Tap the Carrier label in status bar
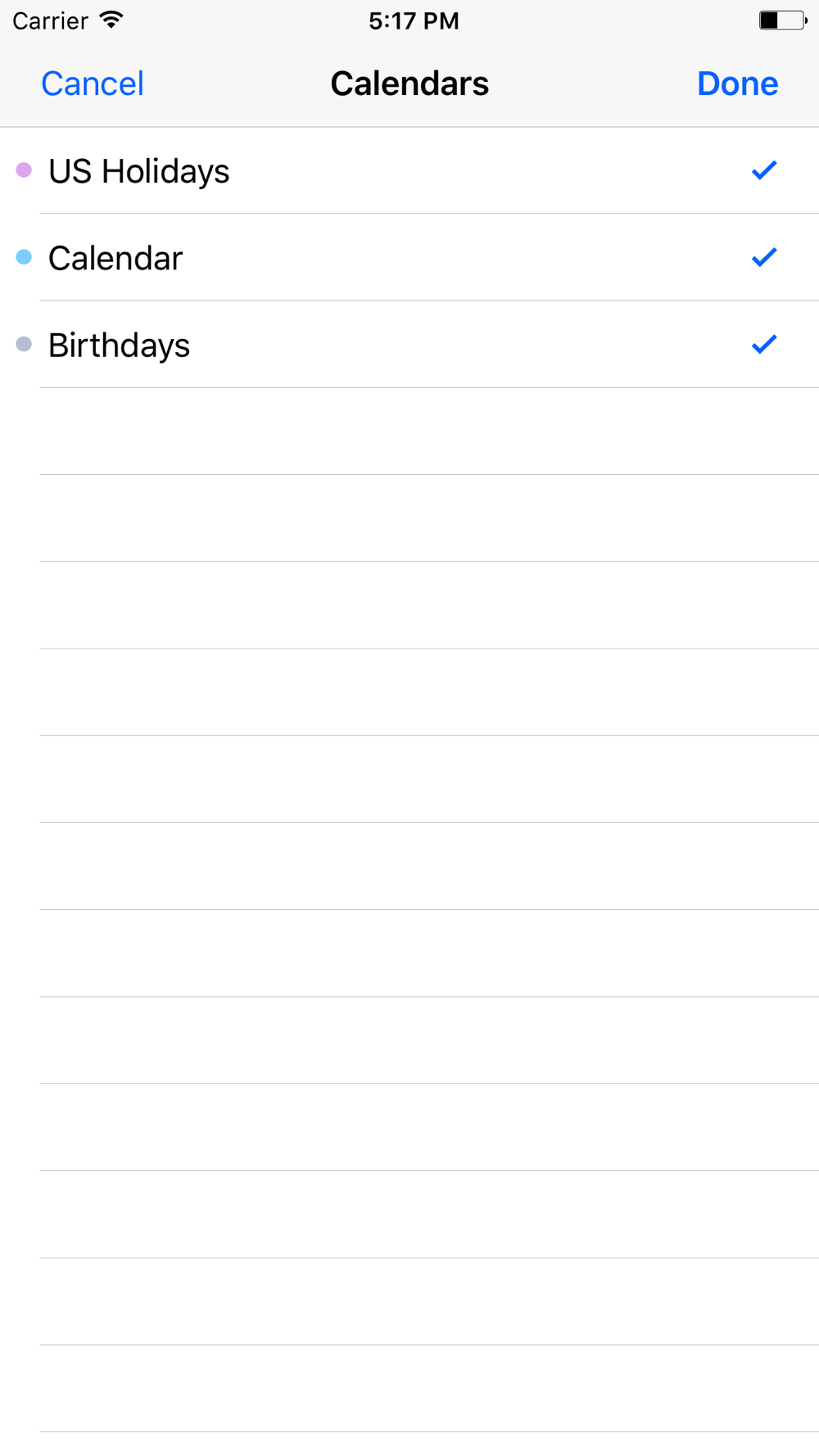819x1456 pixels. [50, 20]
